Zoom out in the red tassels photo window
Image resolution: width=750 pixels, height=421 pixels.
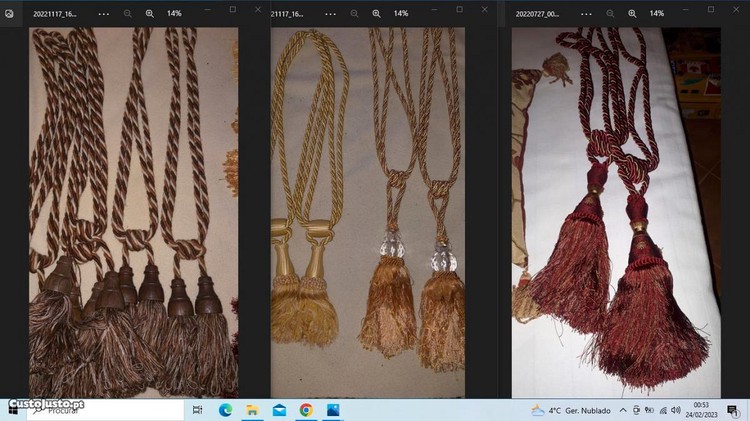610,13
